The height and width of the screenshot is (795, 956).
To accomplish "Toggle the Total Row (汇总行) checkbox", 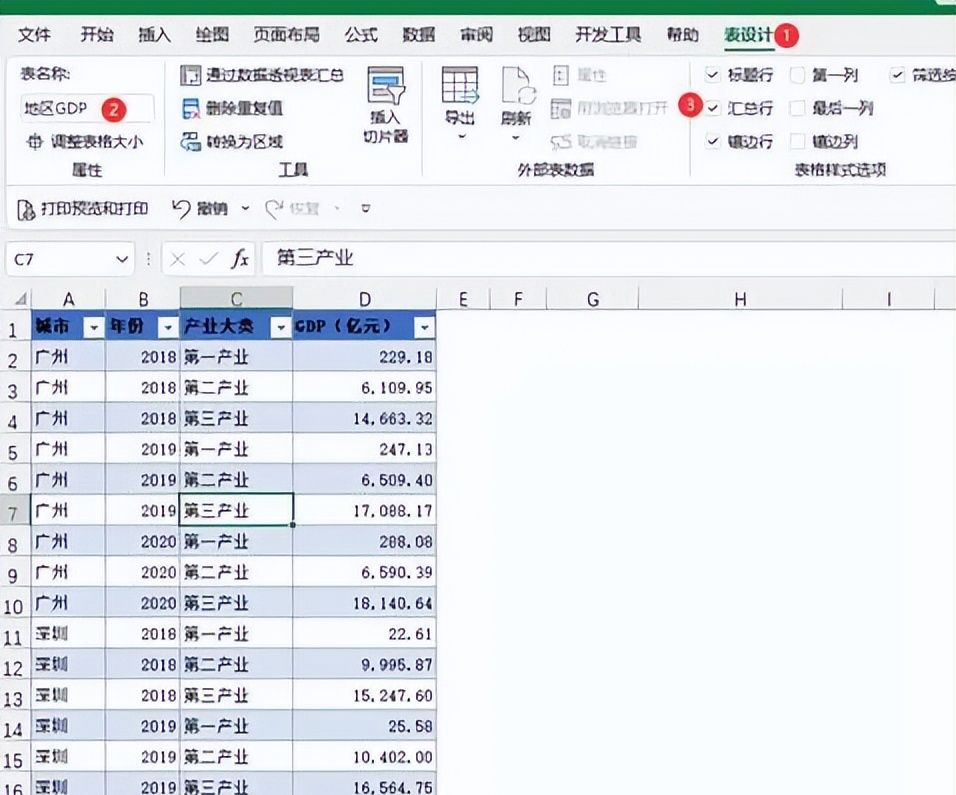I will coord(712,108).
